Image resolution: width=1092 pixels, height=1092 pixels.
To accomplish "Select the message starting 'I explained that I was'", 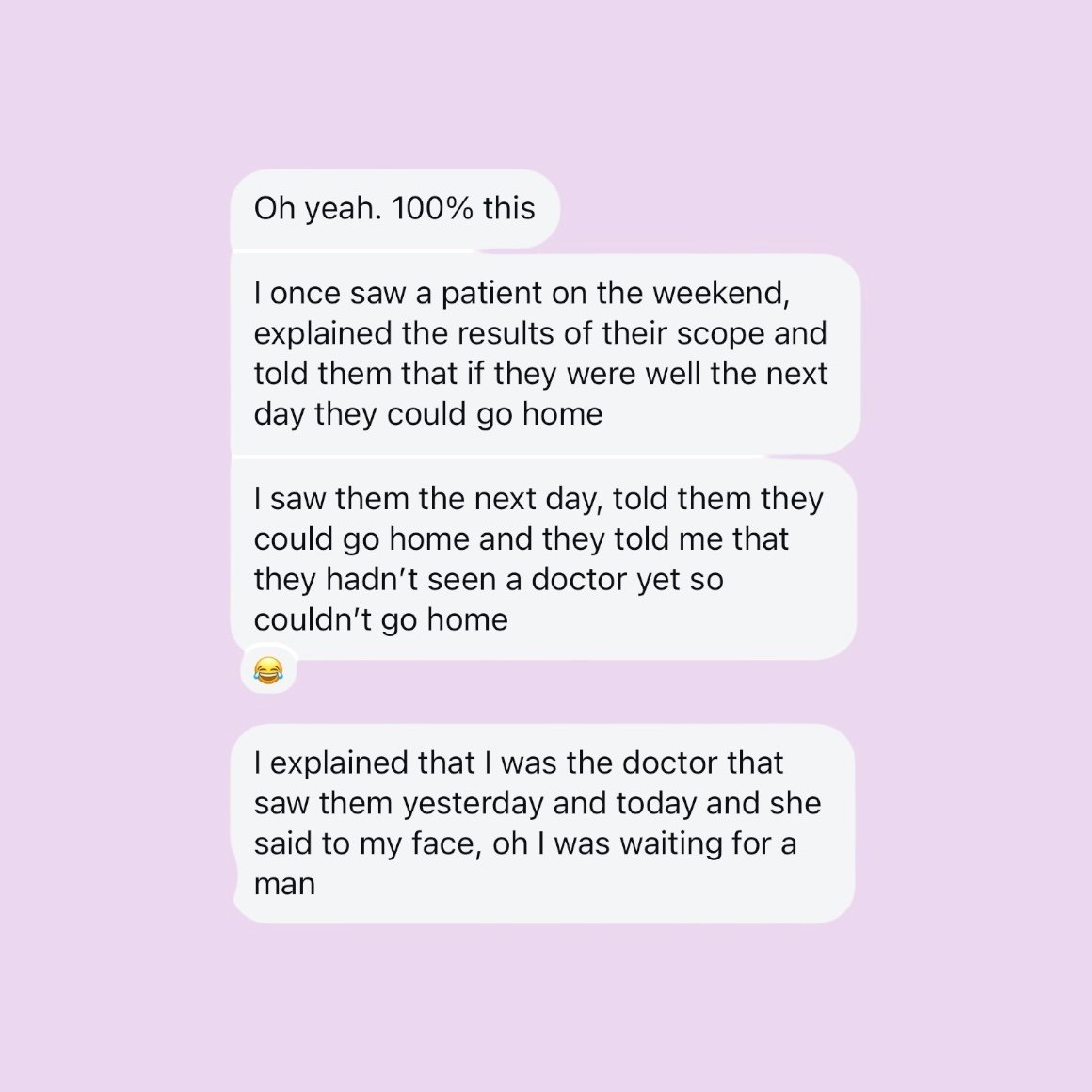I will click(x=543, y=823).
